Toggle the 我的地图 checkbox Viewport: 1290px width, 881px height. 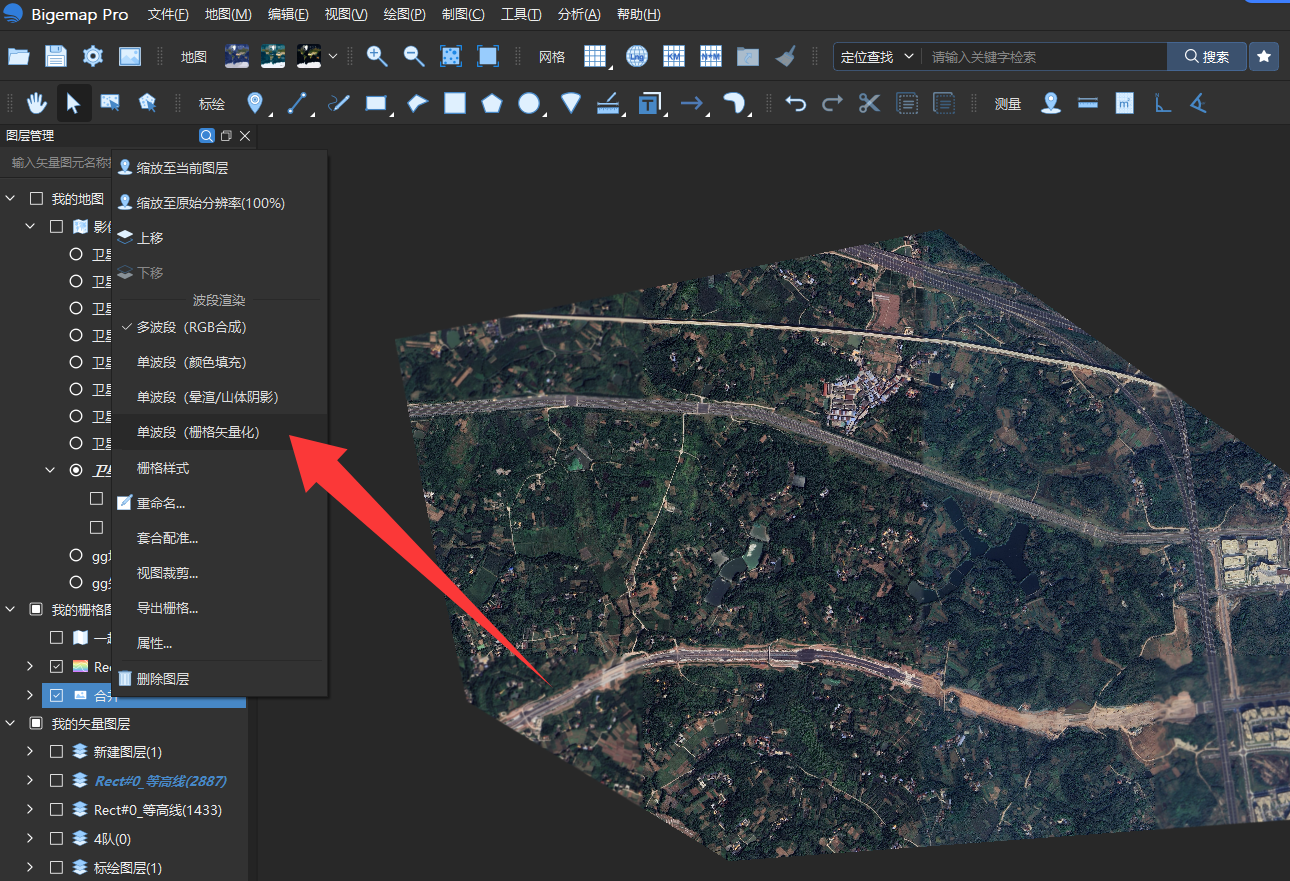[x=36, y=199]
